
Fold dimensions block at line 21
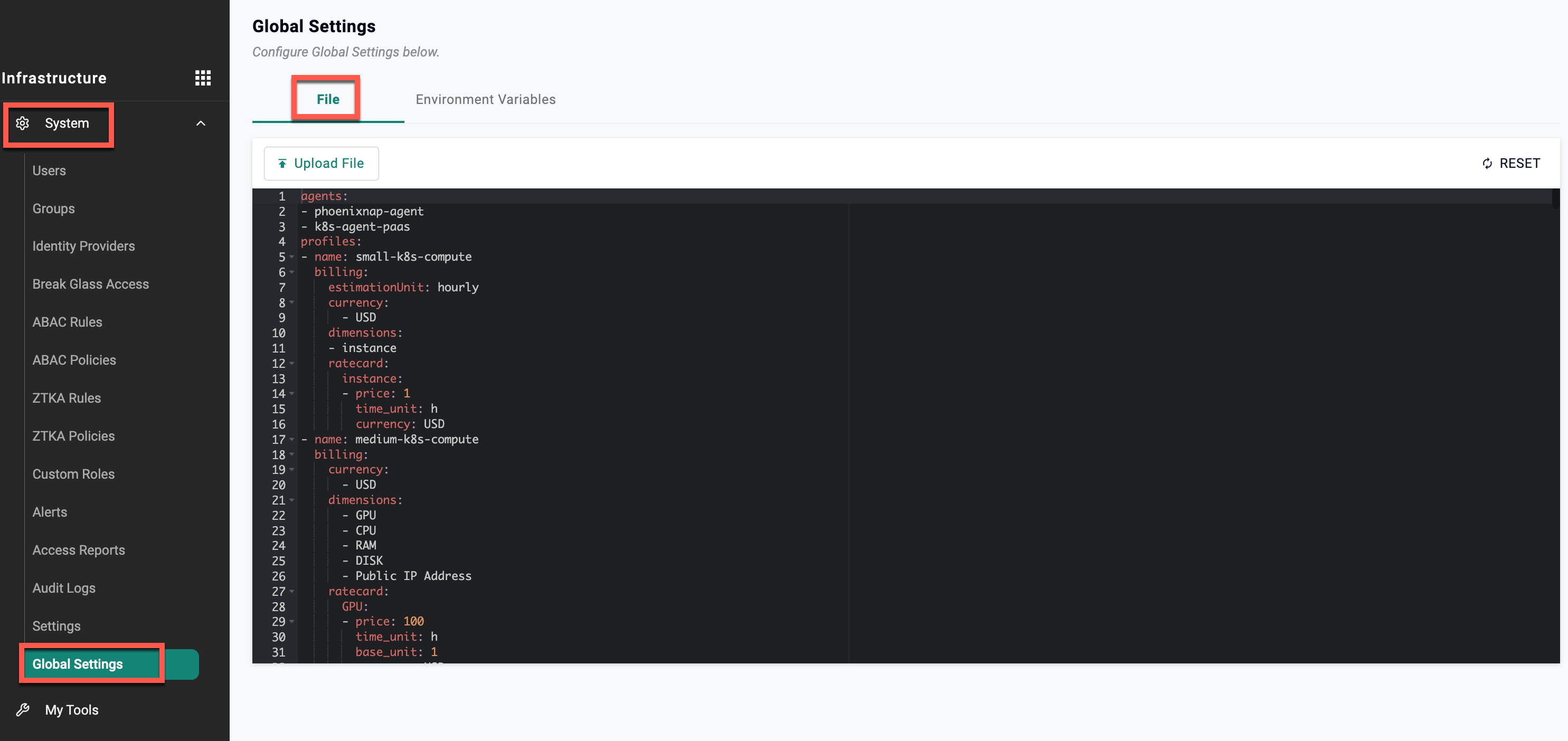click(x=292, y=500)
